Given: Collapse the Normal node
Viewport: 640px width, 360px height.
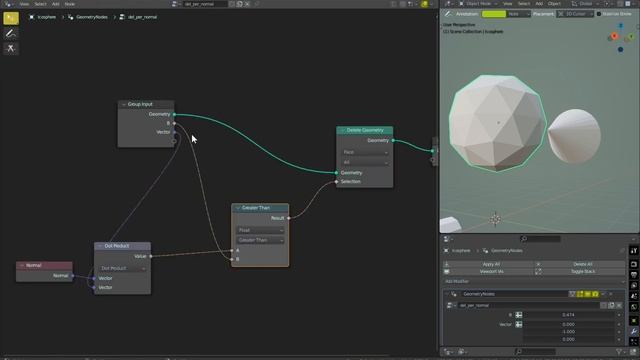Looking at the screenshot, I should pyautogui.click(x=22, y=265).
